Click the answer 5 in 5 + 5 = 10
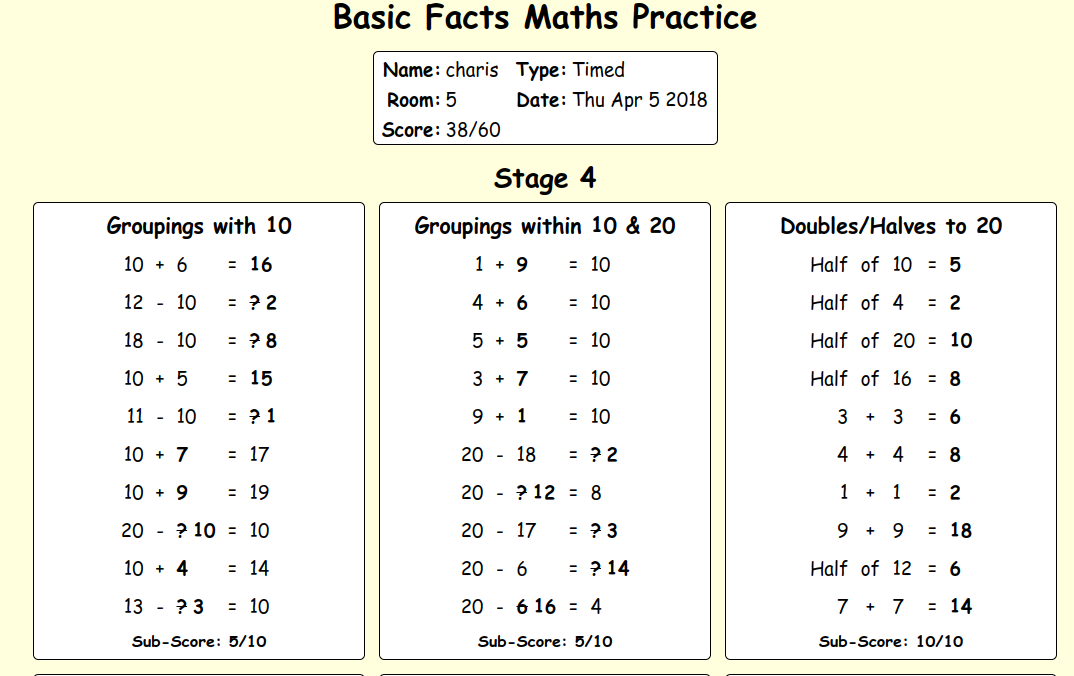1074x676 pixels. pyautogui.click(x=522, y=340)
